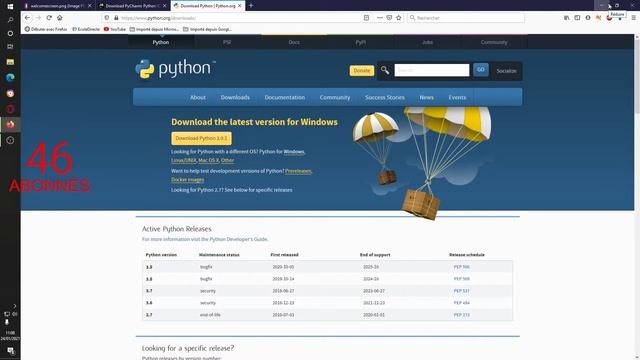This screenshot has height=360, width=640.
Task: Open the Other platforms link
Action: pos(227,160)
